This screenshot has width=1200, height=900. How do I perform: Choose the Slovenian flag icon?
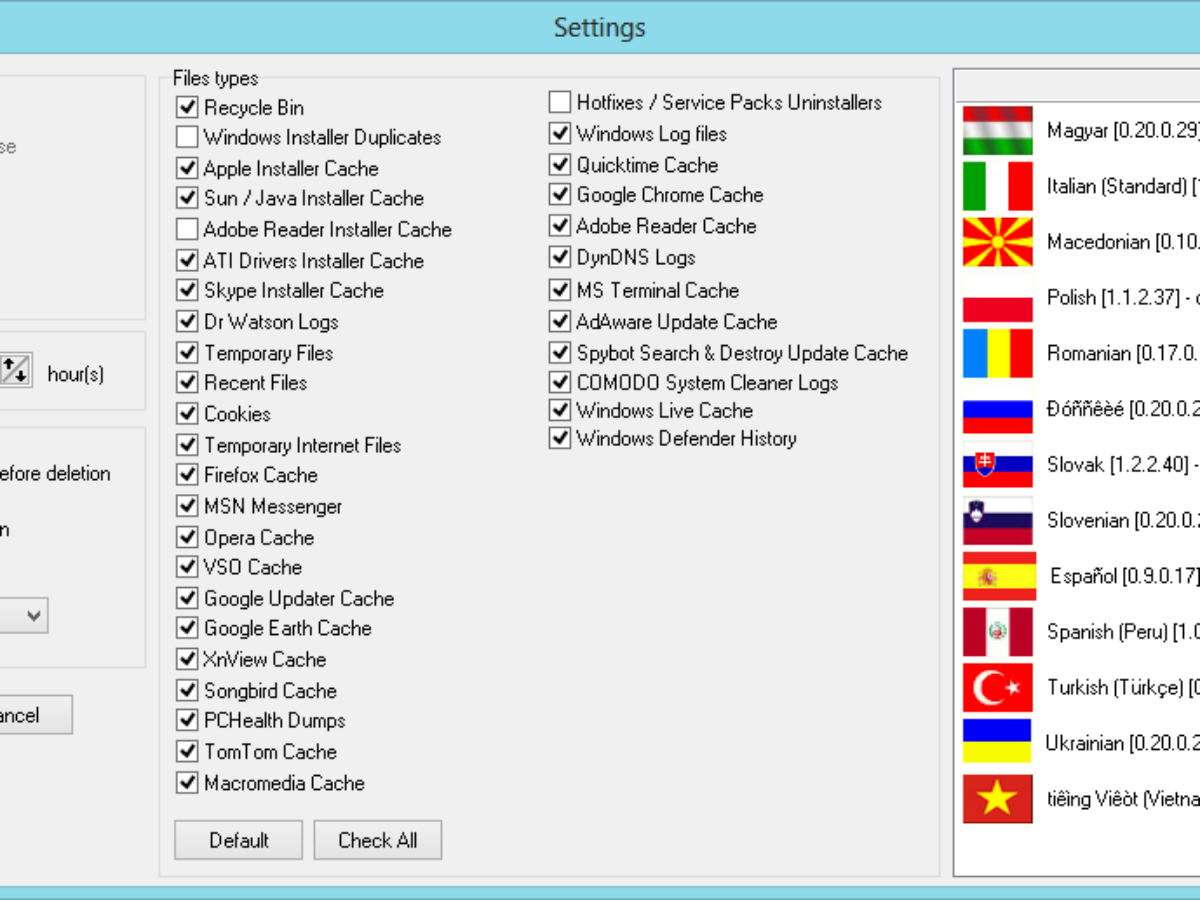(x=998, y=520)
